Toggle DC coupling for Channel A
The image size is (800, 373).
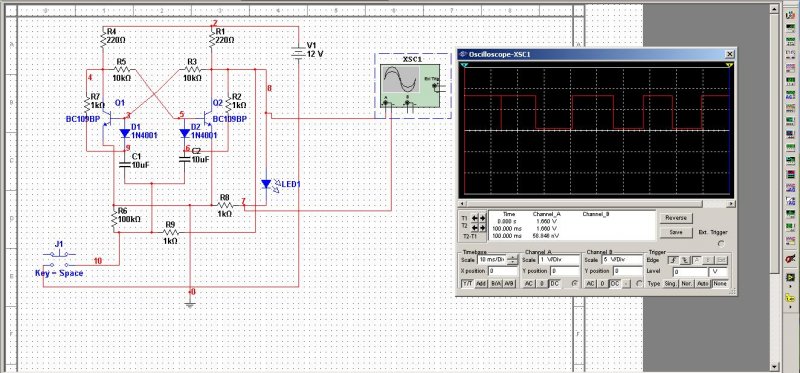point(554,284)
